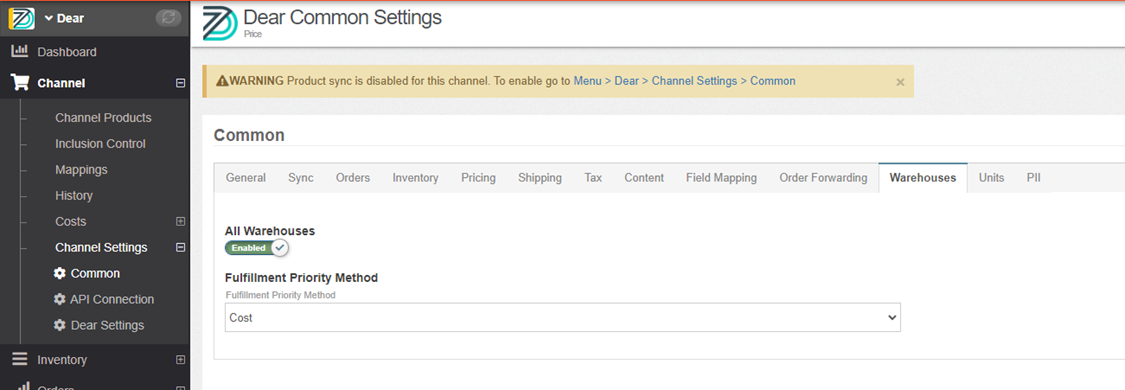Dismiss the product sync warning banner
This screenshot has width=1125, height=390.
[900, 82]
